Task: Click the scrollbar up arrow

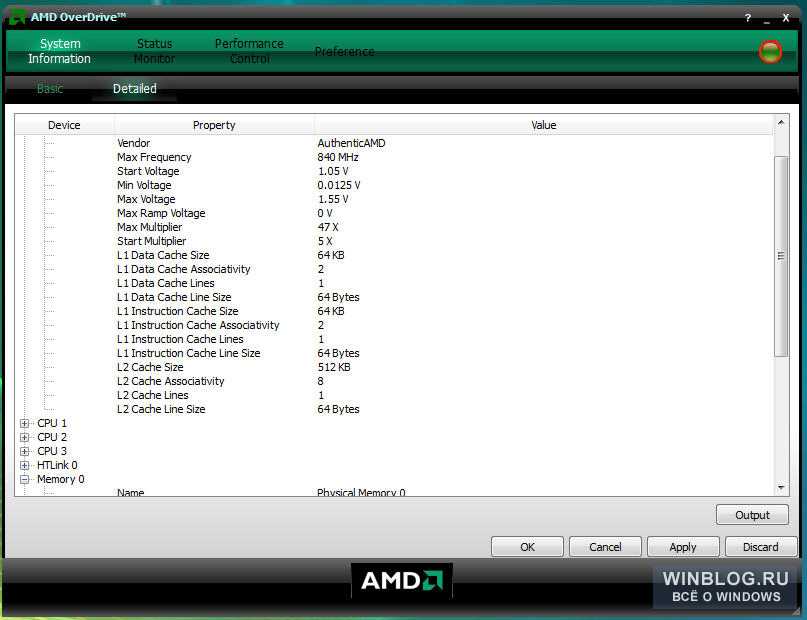Action: tap(781, 122)
